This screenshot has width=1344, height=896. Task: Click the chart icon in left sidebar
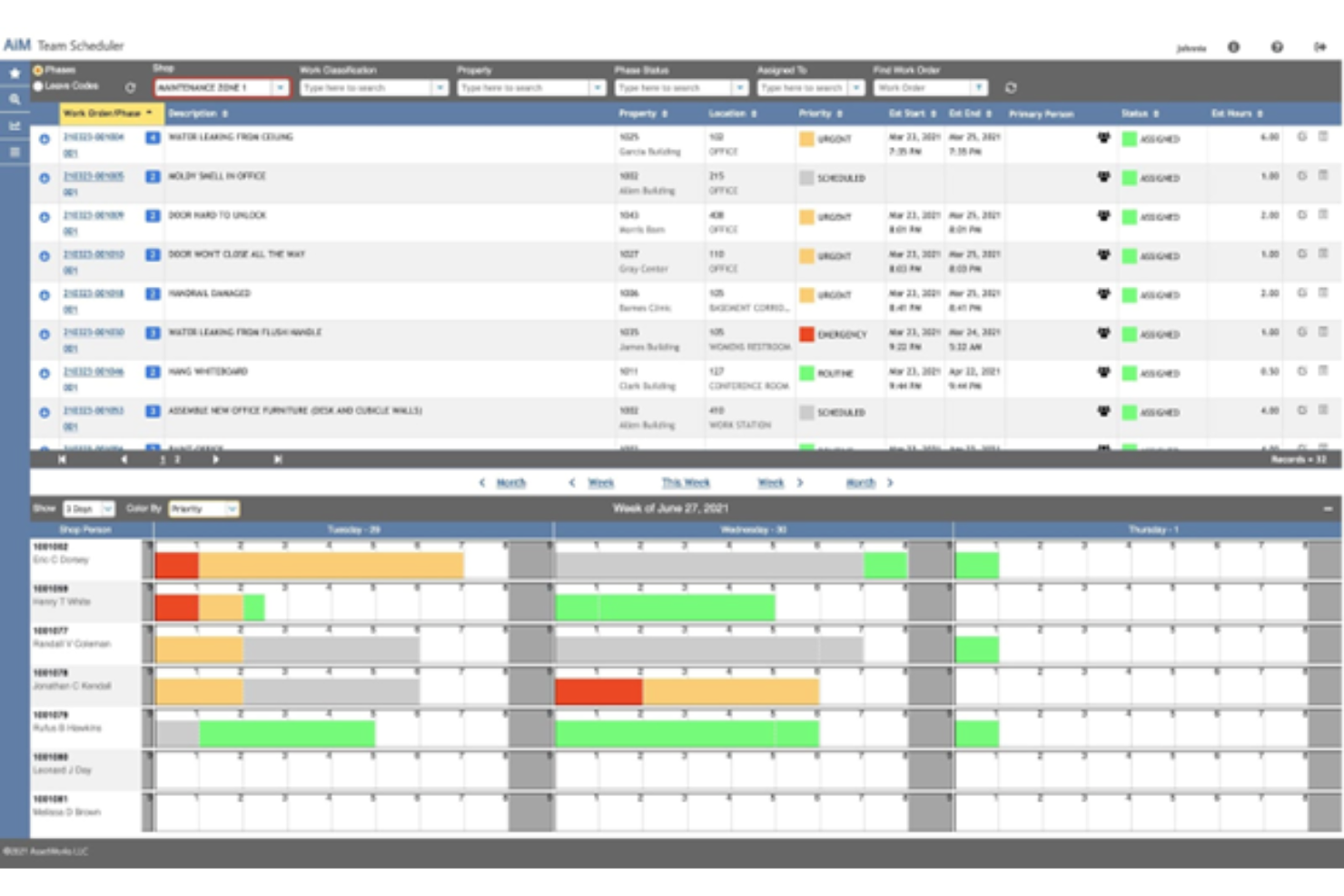coord(15,123)
